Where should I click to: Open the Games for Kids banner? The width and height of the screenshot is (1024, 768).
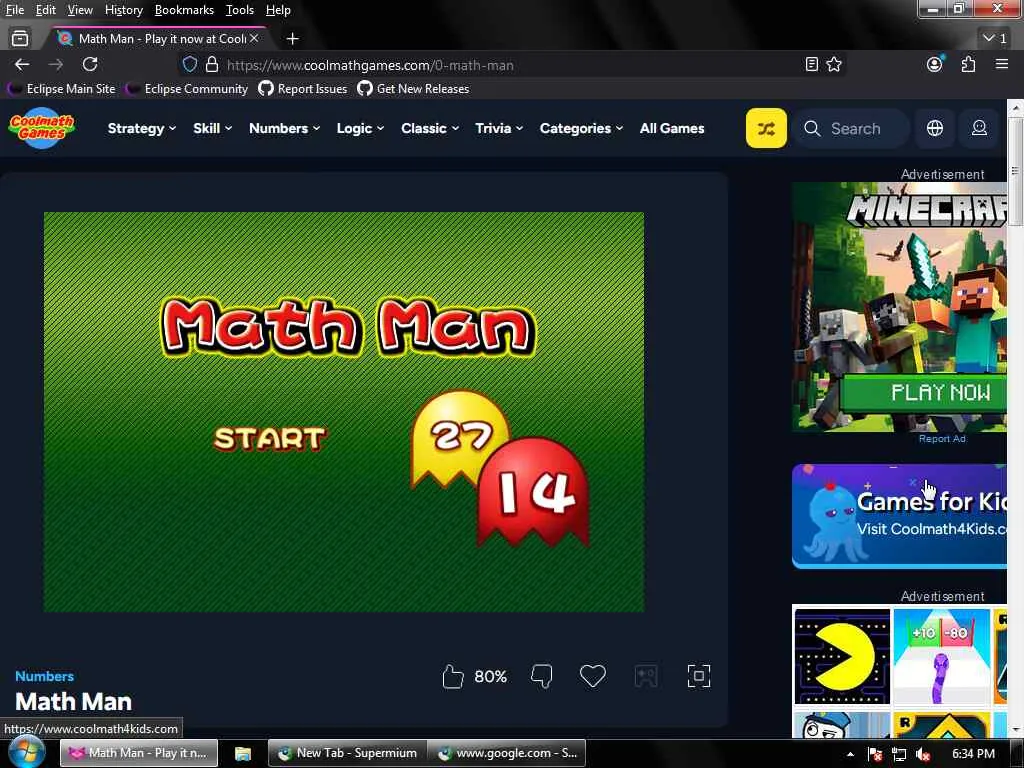point(899,517)
